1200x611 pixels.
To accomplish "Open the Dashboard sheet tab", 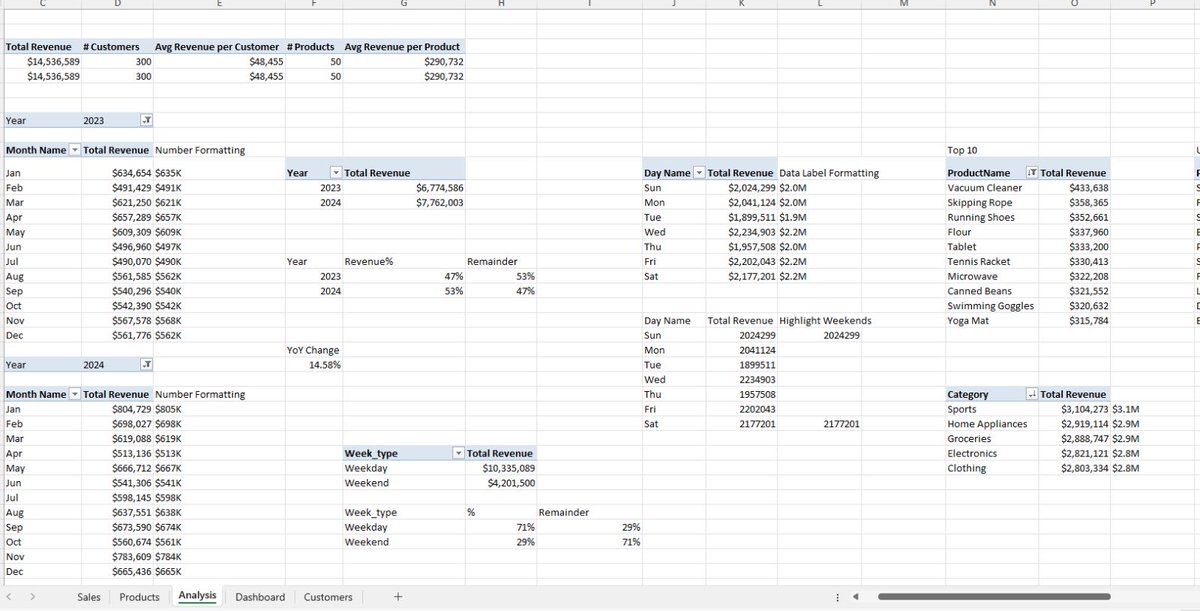I will [x=260, y=597].
